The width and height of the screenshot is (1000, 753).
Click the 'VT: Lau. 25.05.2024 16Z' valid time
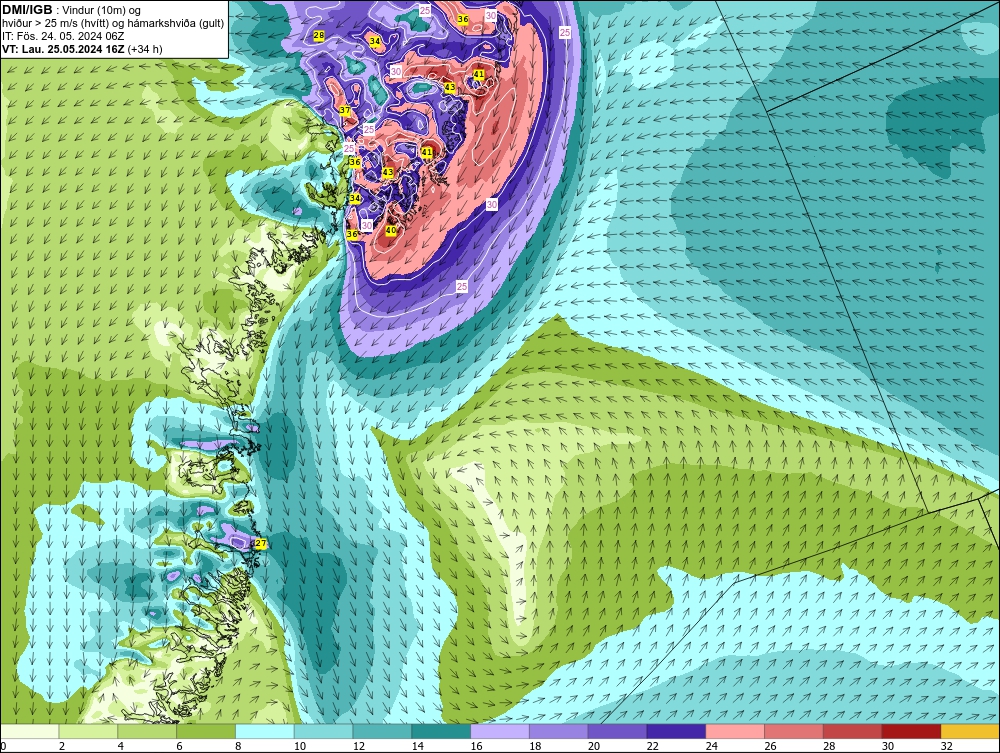pos(63,49)
